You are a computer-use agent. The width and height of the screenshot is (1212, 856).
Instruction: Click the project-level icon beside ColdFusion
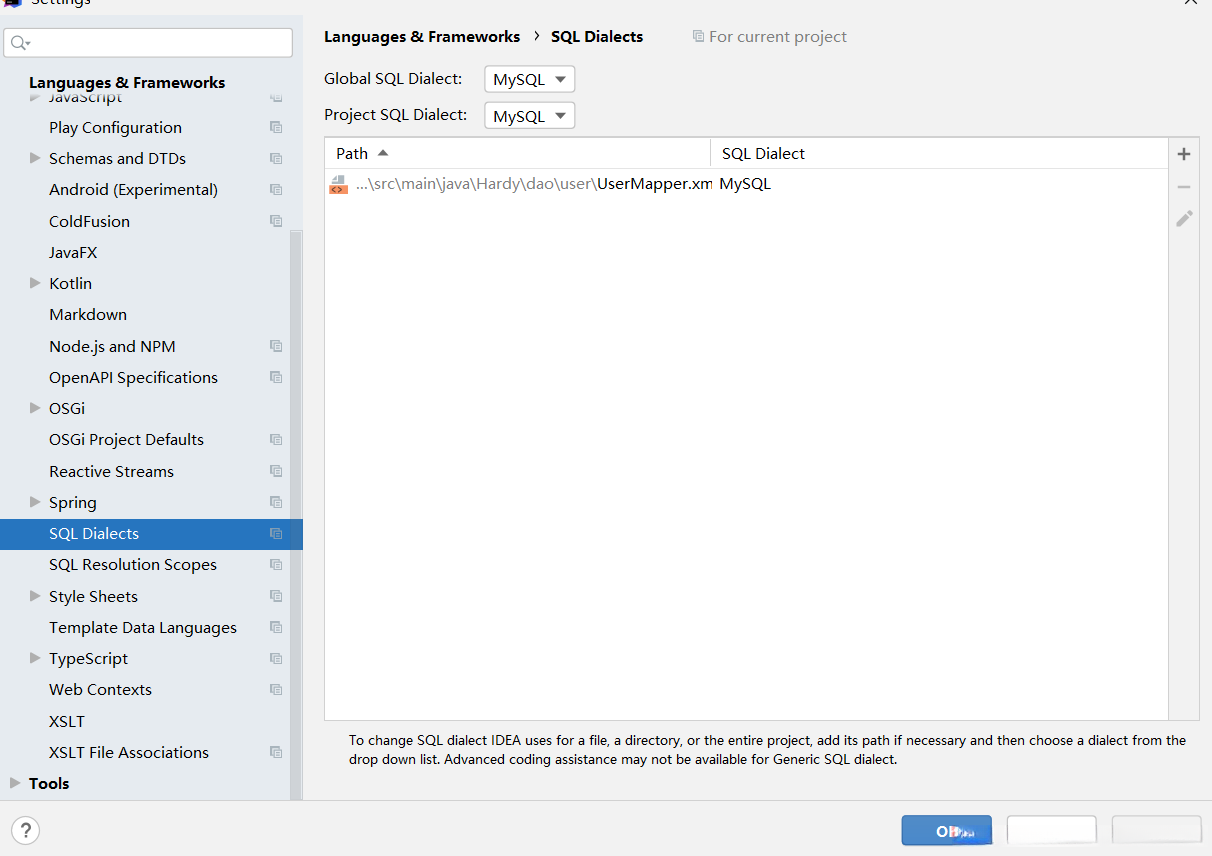(x=276, y=221)
